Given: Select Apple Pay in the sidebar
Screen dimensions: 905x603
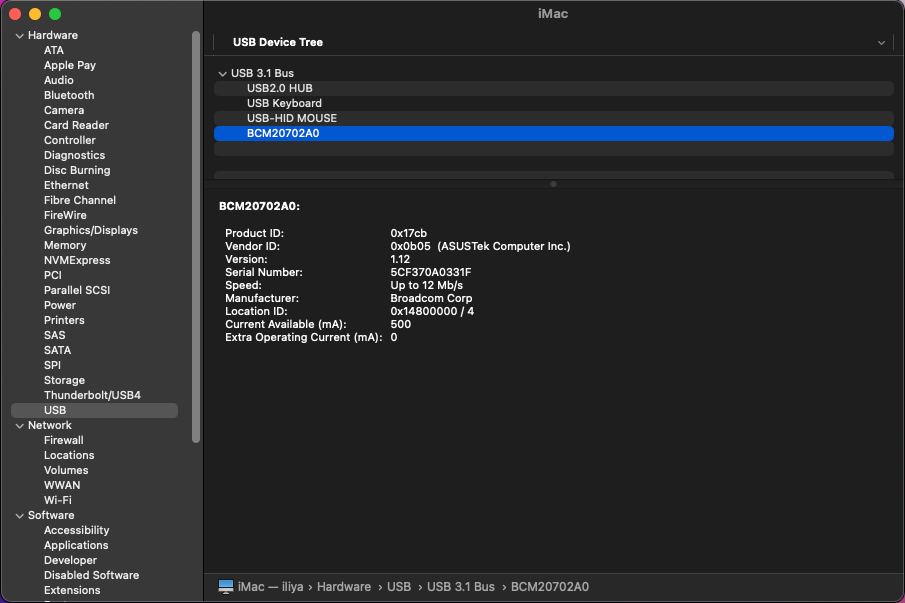Looking at the screenshot, I should [70, 65].
